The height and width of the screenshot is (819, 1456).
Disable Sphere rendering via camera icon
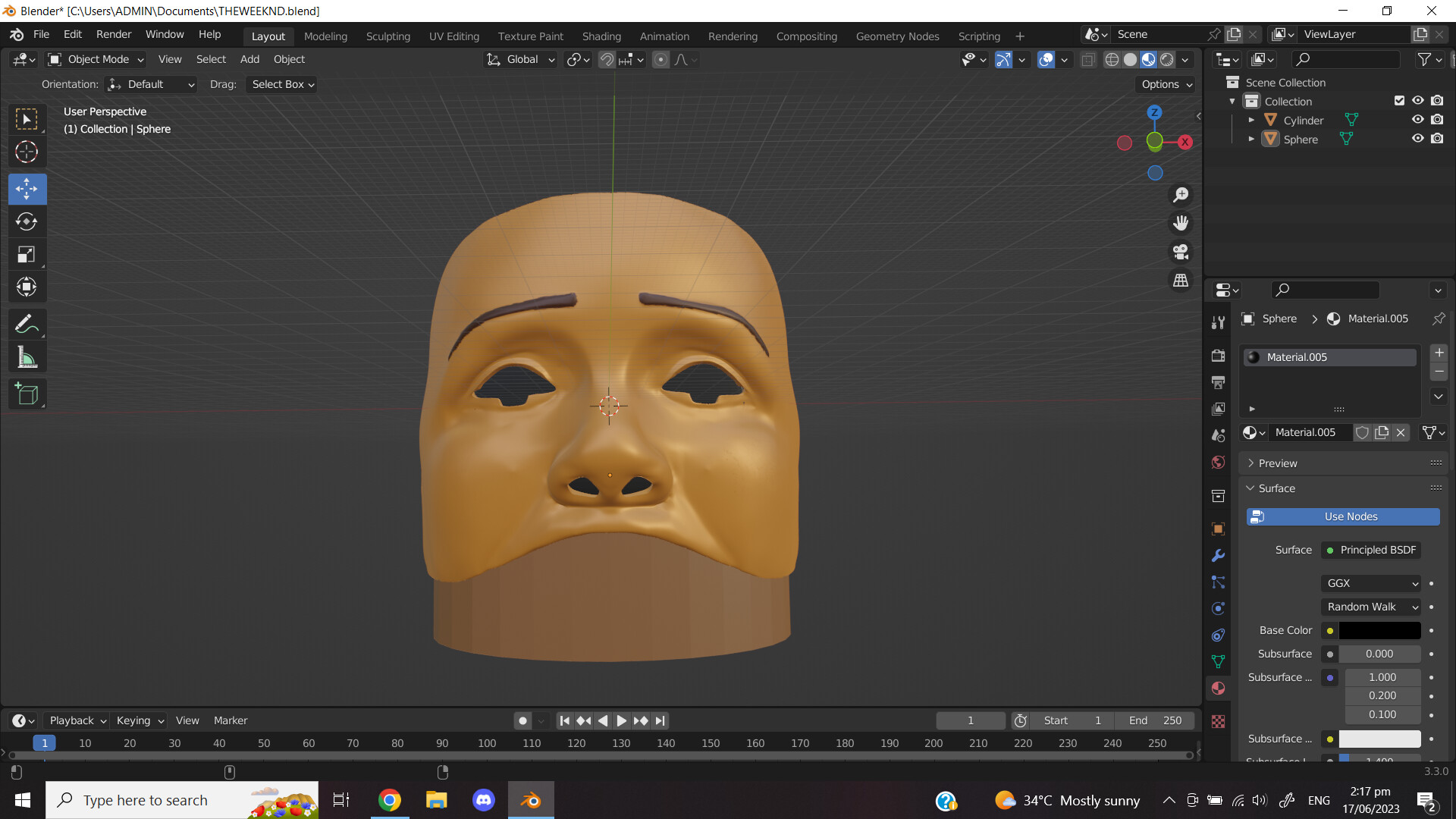point(1437,138)
